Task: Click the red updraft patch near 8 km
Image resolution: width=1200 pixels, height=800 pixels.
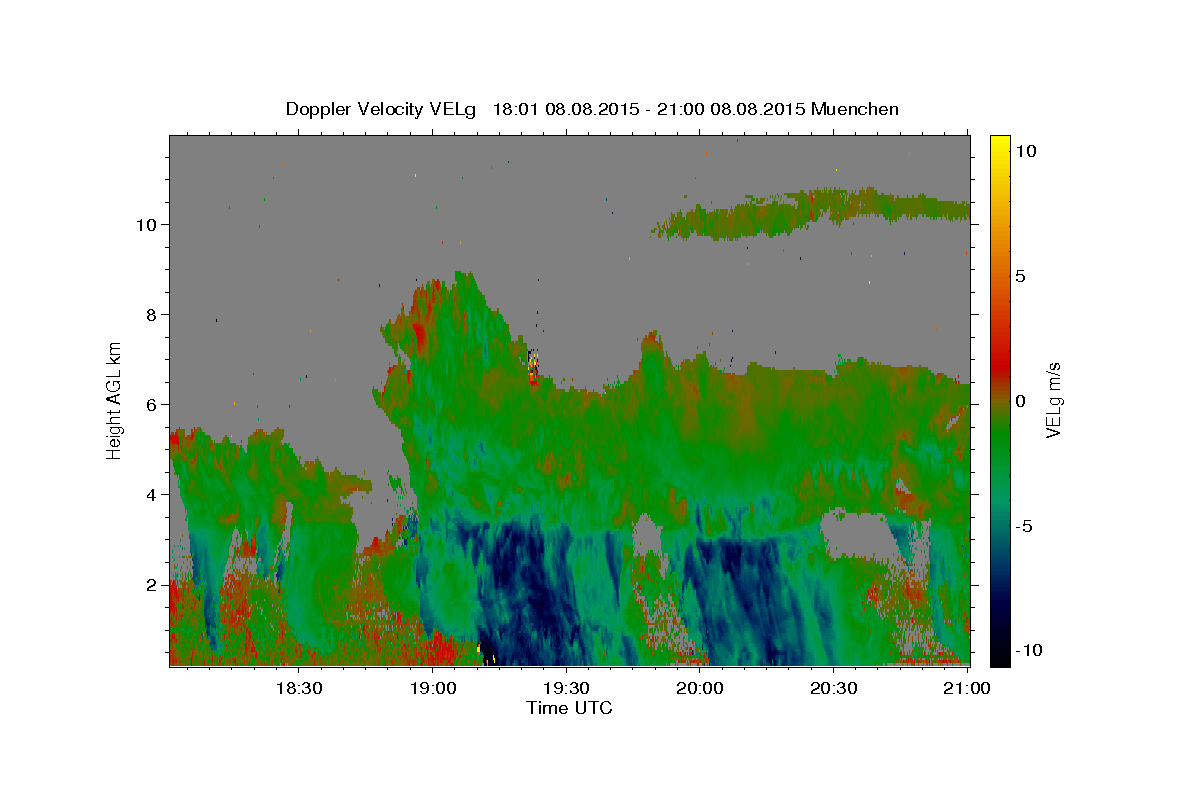Action: click(419, 335)
